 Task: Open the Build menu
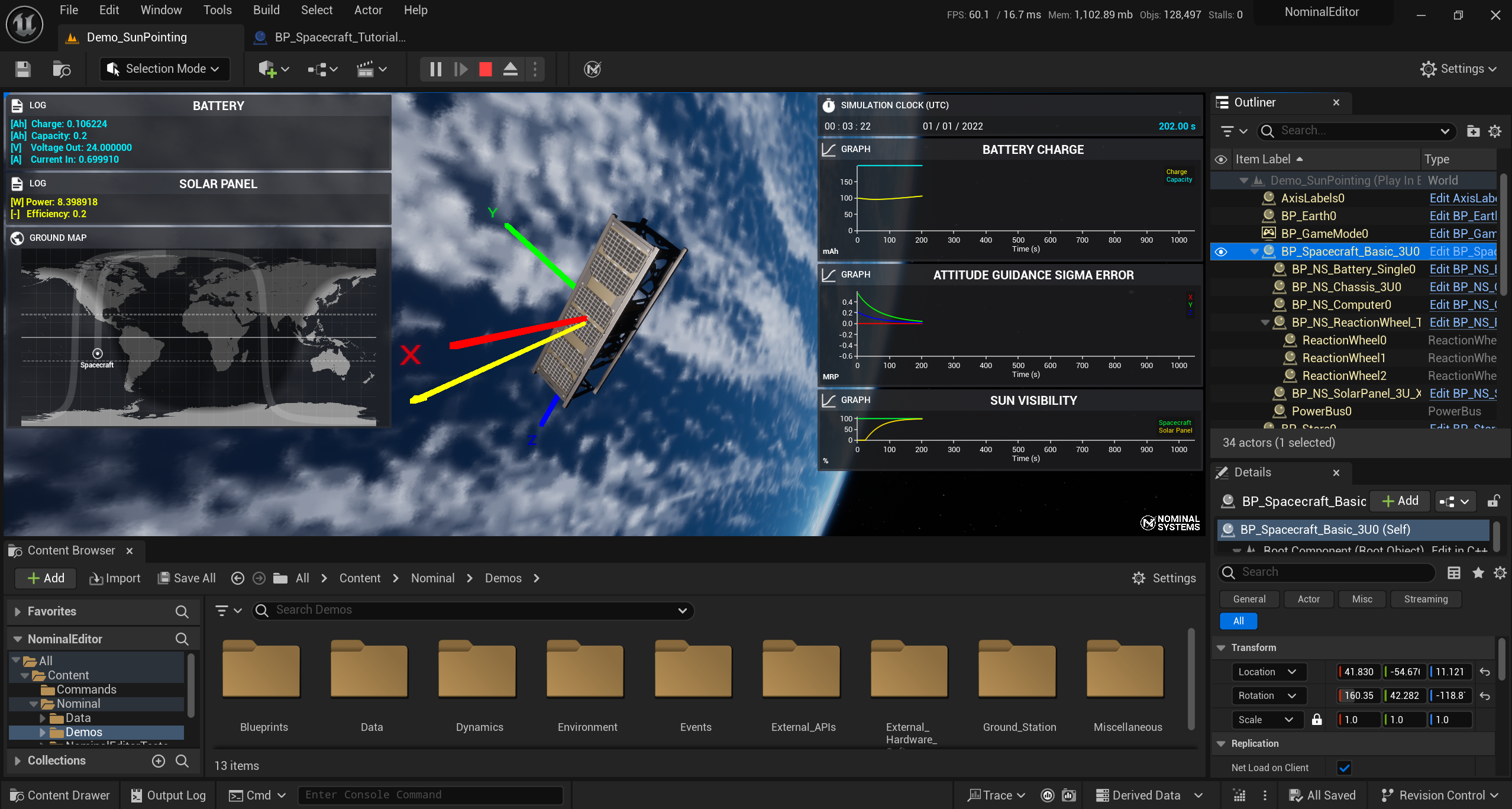pyautogui.click(x=266, y=10)
